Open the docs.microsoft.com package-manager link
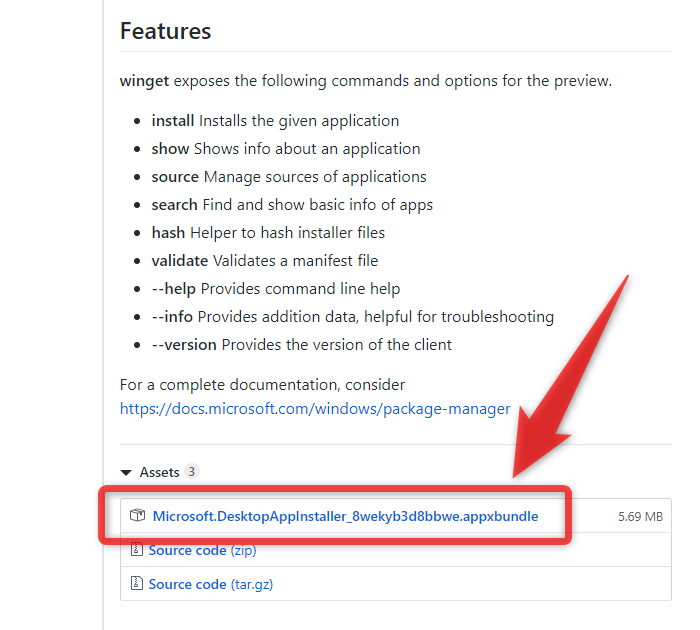700x630 pixels. [x=315, y=409]
